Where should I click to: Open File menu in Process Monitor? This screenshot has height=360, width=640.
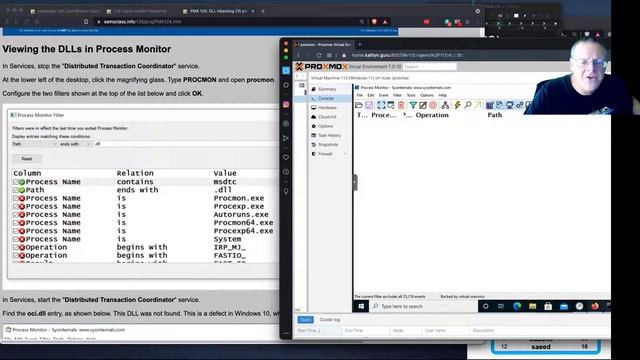360,95
